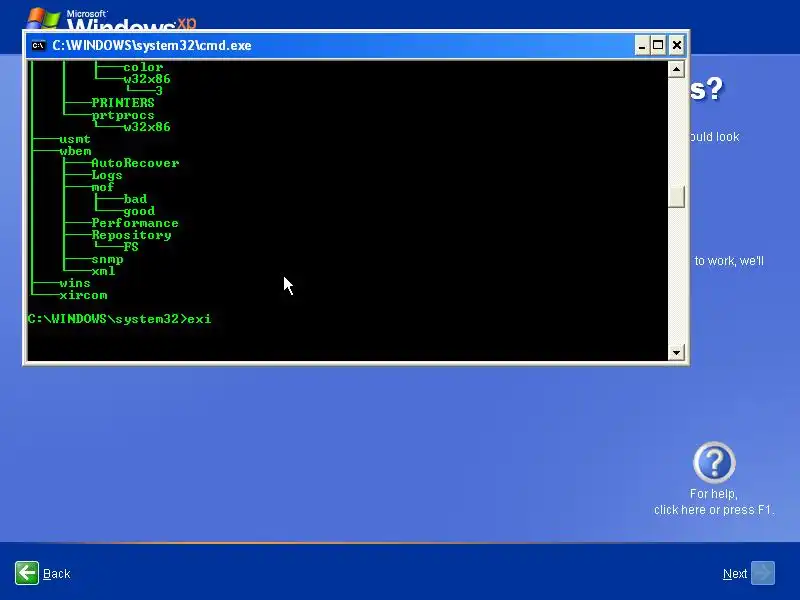Image resolution: width=800 pixels, height=600 pixels.
Task: Click the 'AutoRecover' folder line
Action: click(135, 163)
